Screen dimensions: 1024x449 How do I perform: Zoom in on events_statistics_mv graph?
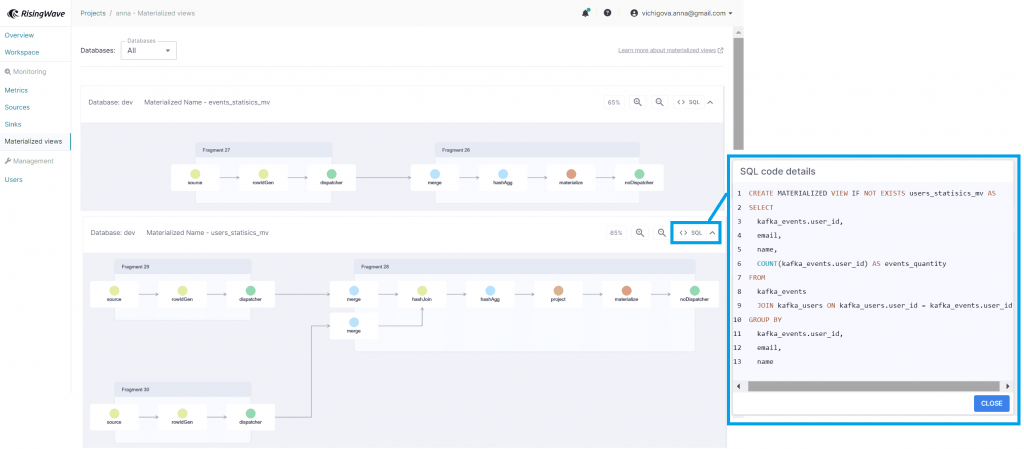coord(638,102)
